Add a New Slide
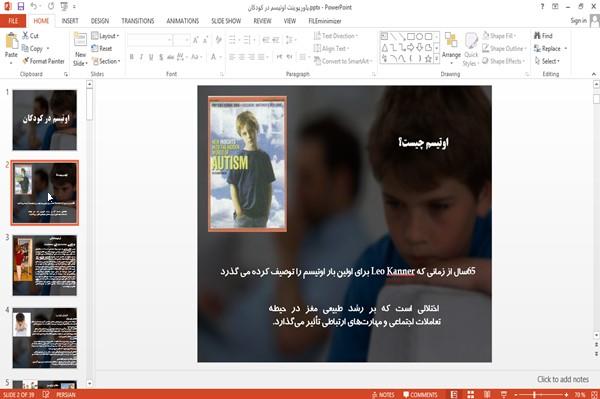Viewport: 600px width, 399px height. tap(80, 49)
